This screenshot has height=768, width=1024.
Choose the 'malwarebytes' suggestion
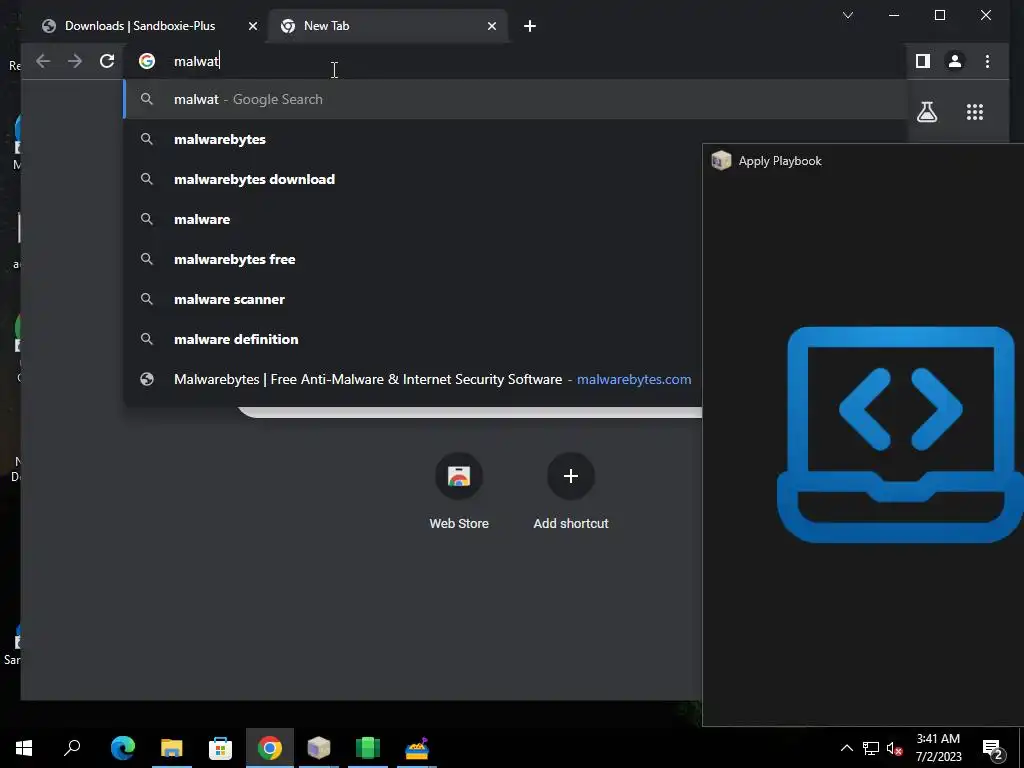(413, 139)
